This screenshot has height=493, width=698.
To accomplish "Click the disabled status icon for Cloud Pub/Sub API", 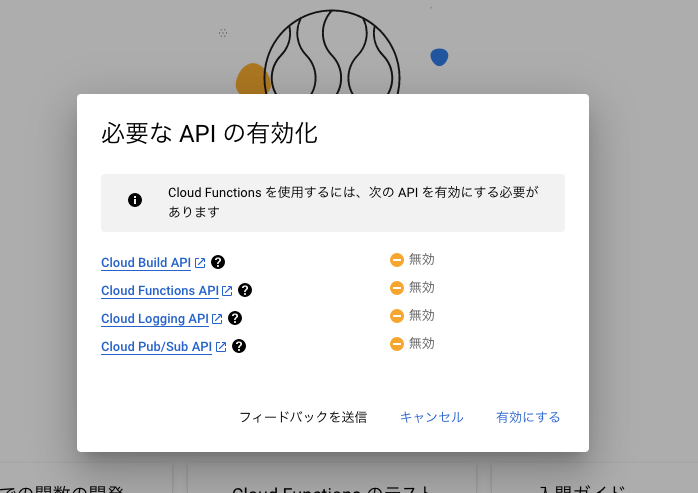I will [397, 344].
